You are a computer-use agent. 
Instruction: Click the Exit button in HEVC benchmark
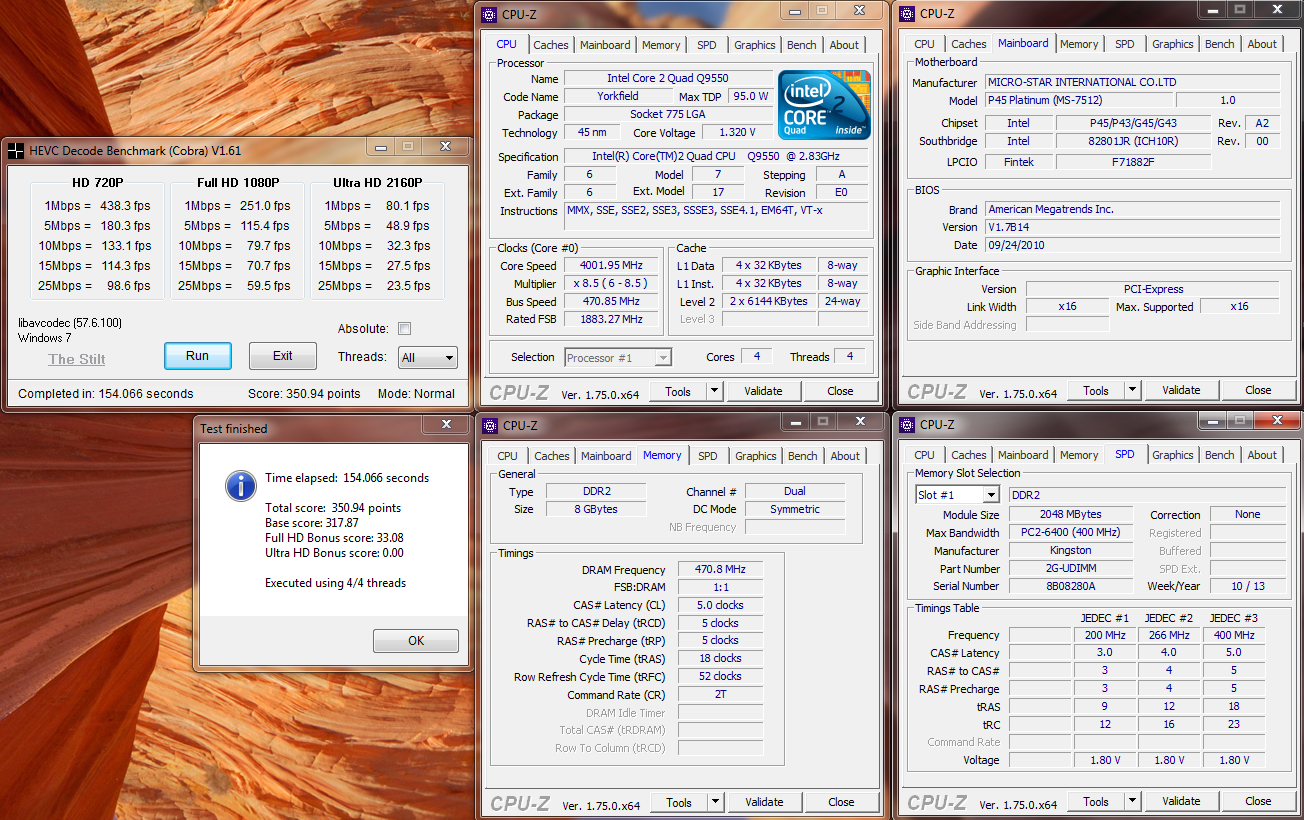[283, 356]
